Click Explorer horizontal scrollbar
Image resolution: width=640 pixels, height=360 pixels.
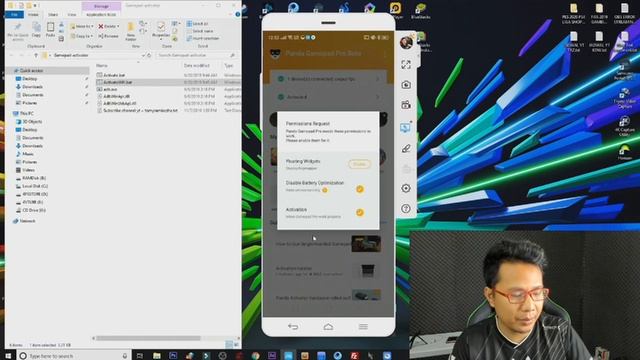point(148,338)
